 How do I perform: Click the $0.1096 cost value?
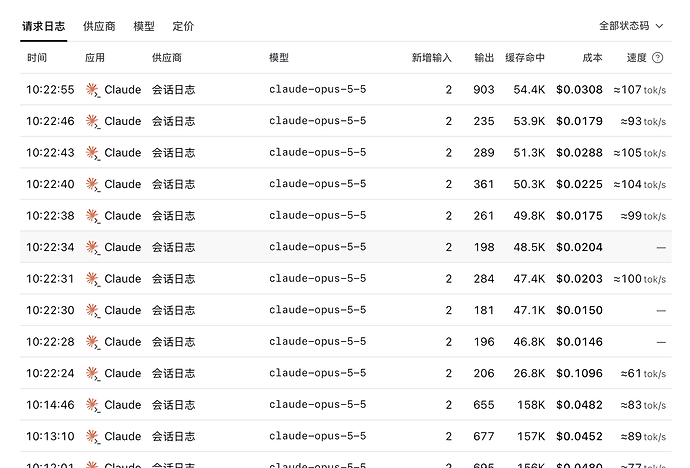click(x=579, y=373)
